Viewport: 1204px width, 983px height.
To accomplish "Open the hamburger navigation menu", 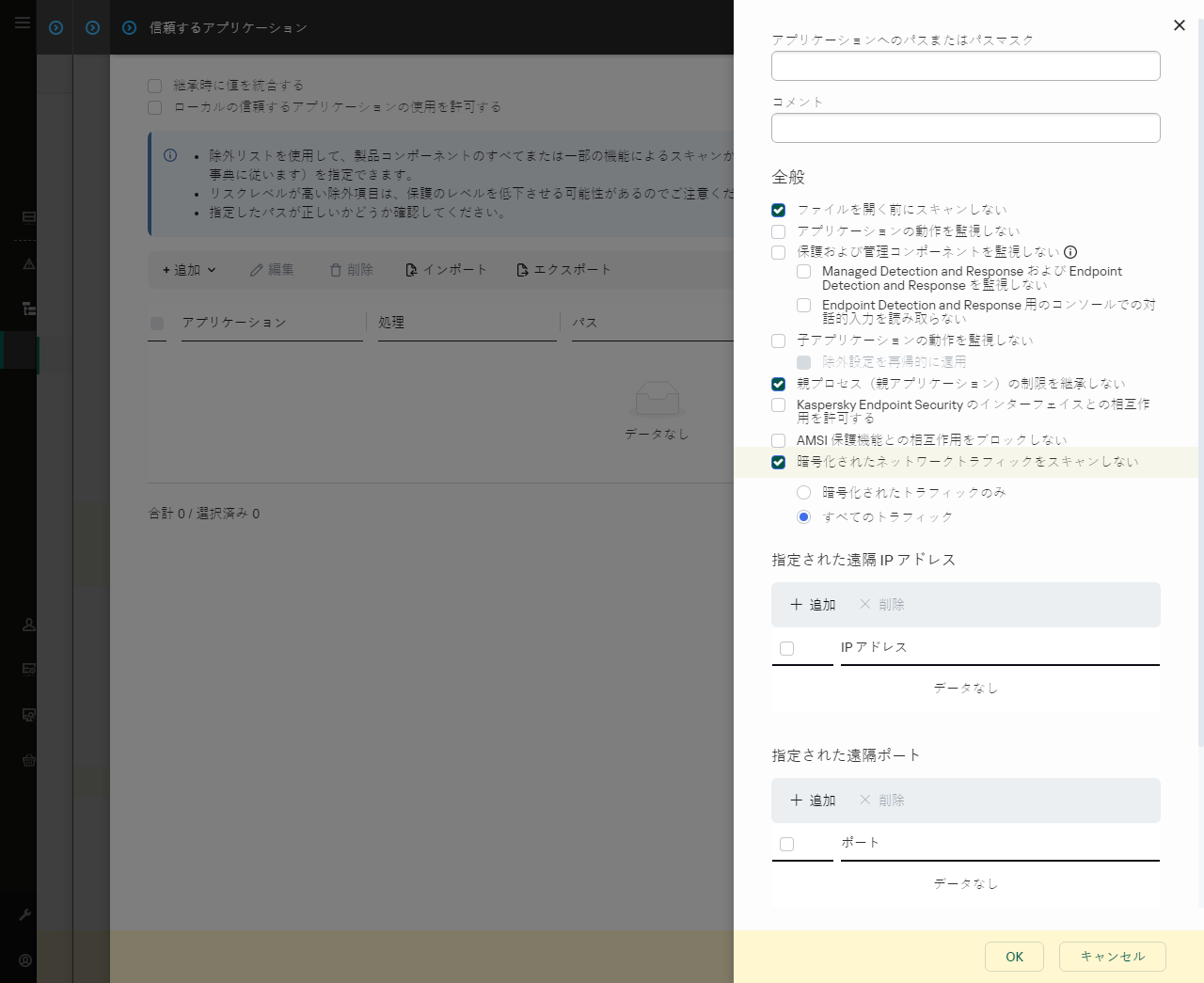I will click(x=22, y=23).
